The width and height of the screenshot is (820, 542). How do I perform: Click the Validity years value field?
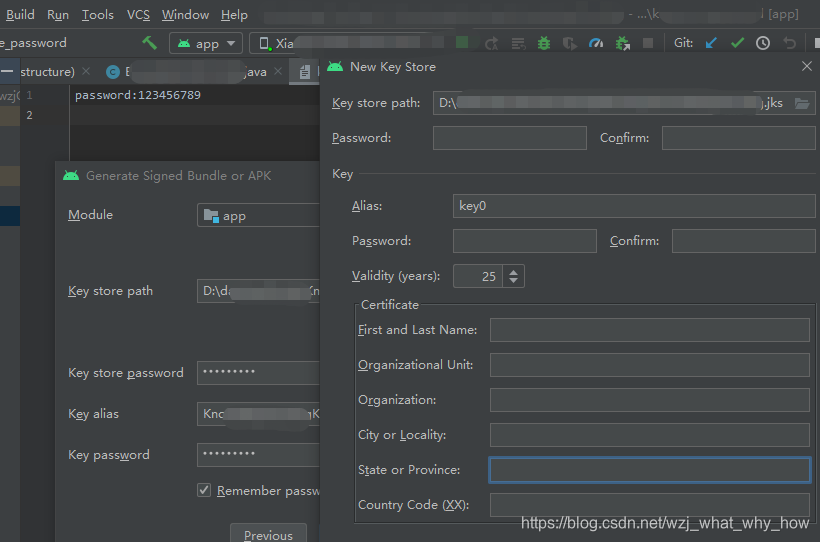477,276
